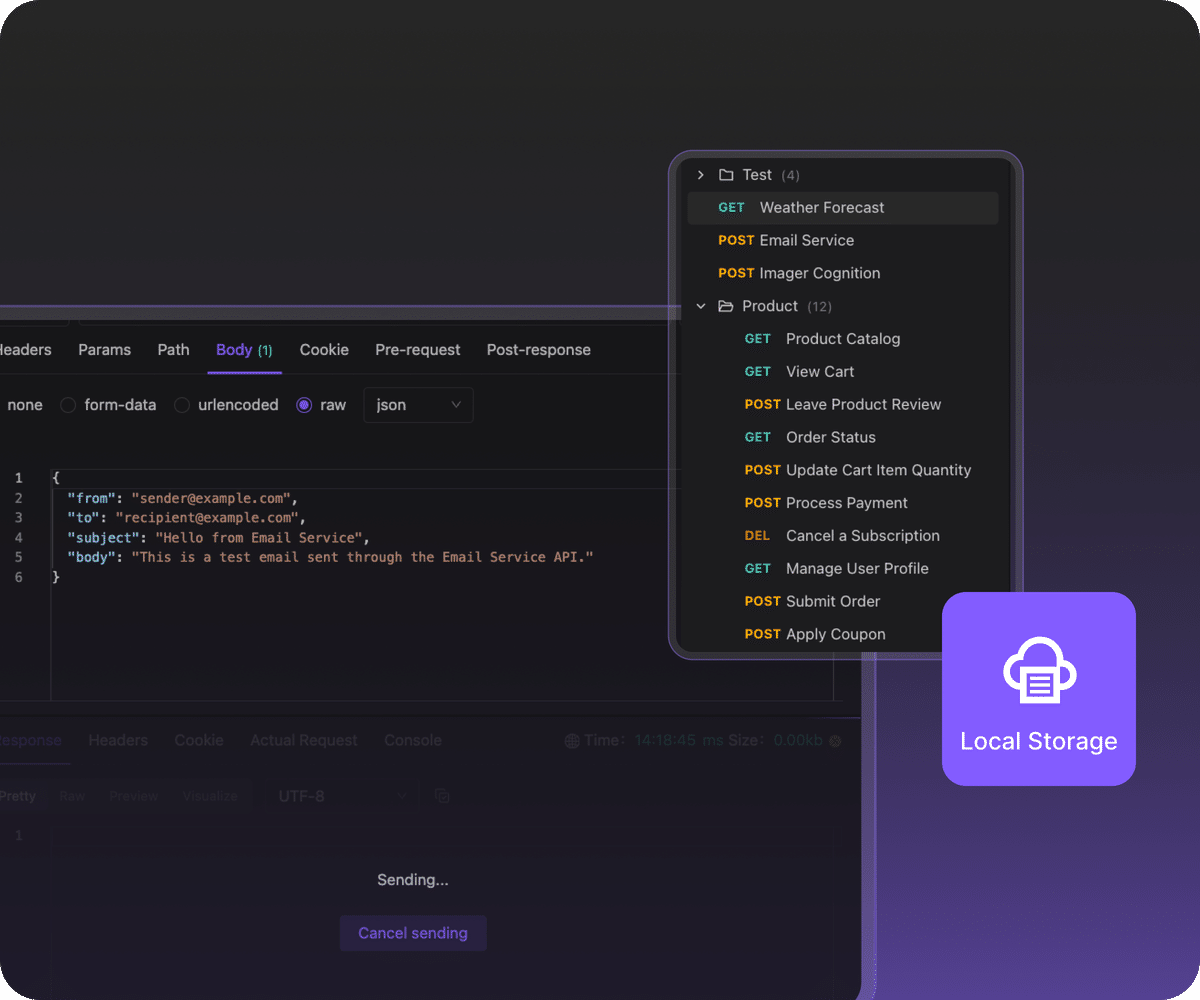This screenshot has width=1200, height=1000.
Task: Expand the Test collection
Action: click(x=700, y=174)
